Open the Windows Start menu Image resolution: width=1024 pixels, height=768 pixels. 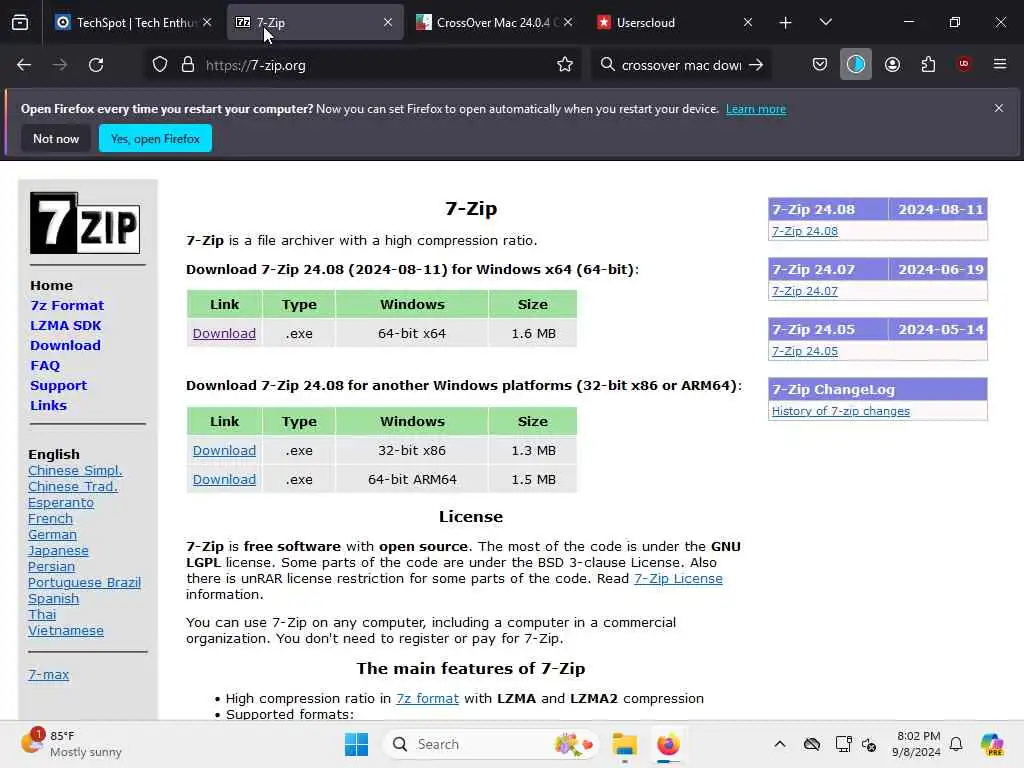(x=357, y=744)
